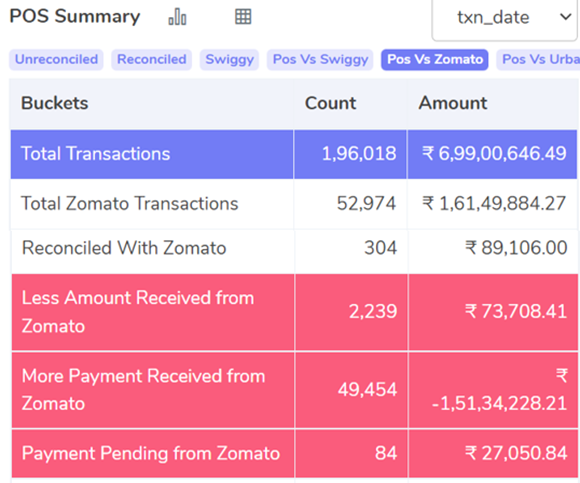This screenshot has width=580, height=483.
Task: Open the Pos Vs Urban tab
Action: [538, 60]
